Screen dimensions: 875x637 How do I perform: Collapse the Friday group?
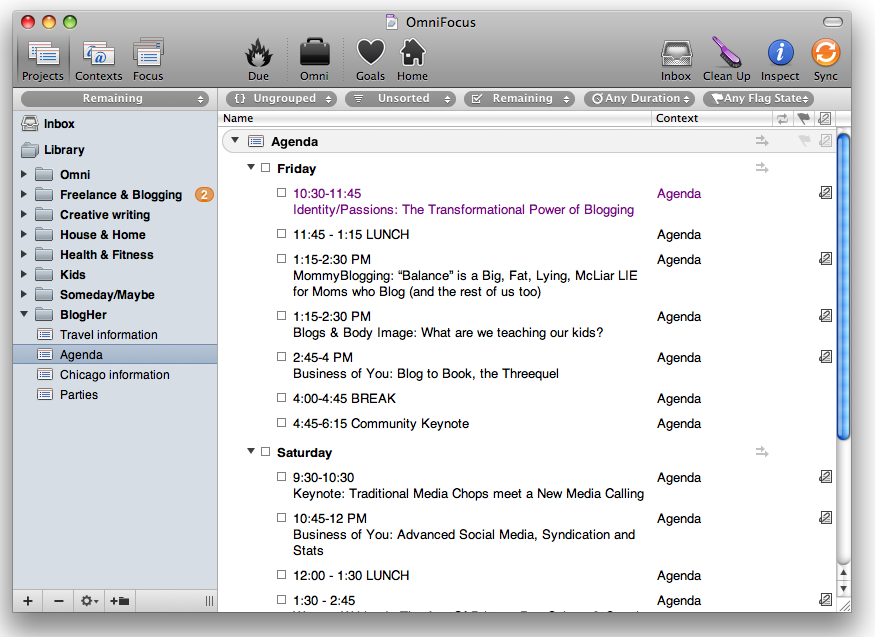click(x=251, y=167)
